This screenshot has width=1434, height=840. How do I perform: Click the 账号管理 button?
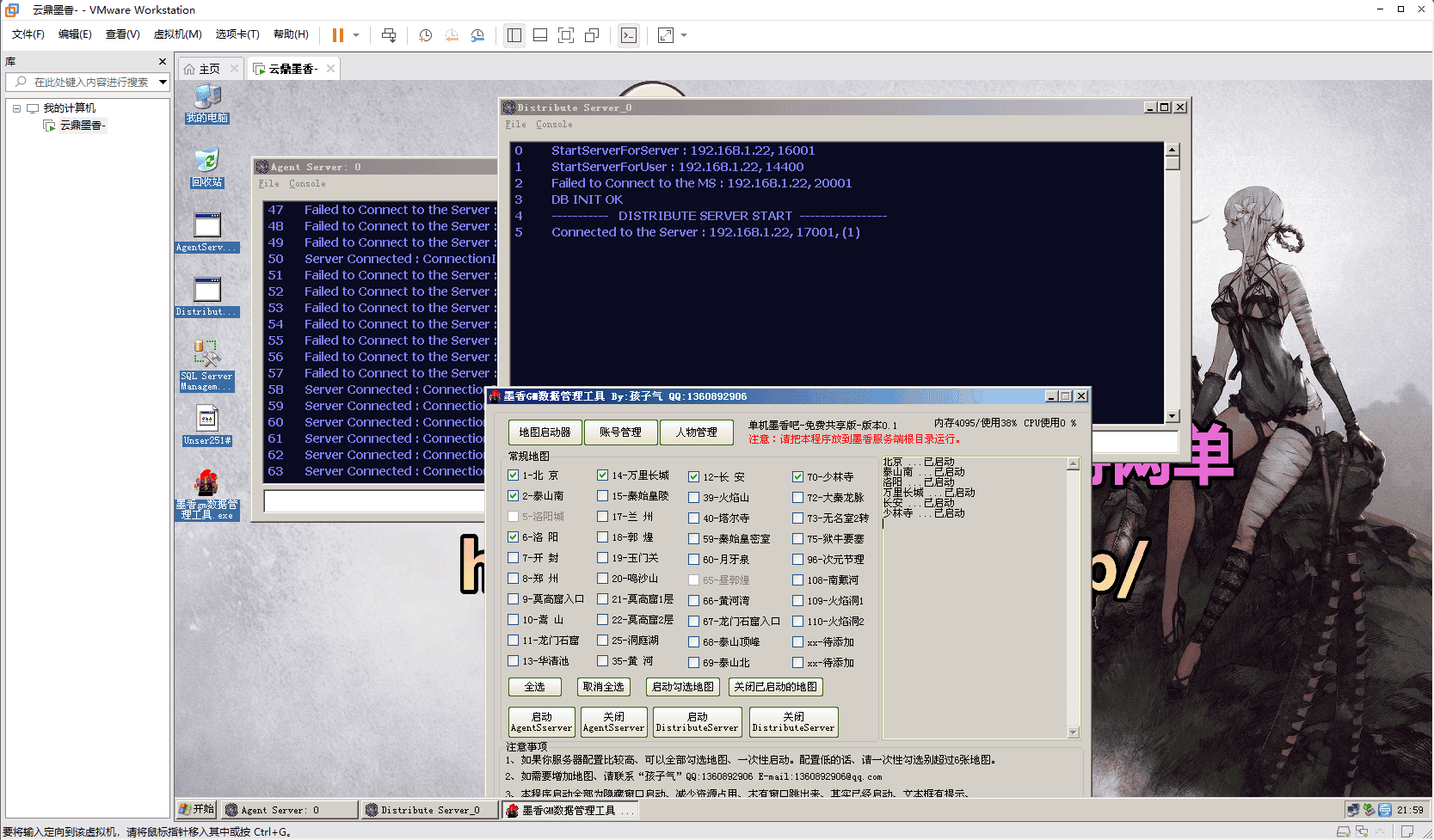pos(620,432)
